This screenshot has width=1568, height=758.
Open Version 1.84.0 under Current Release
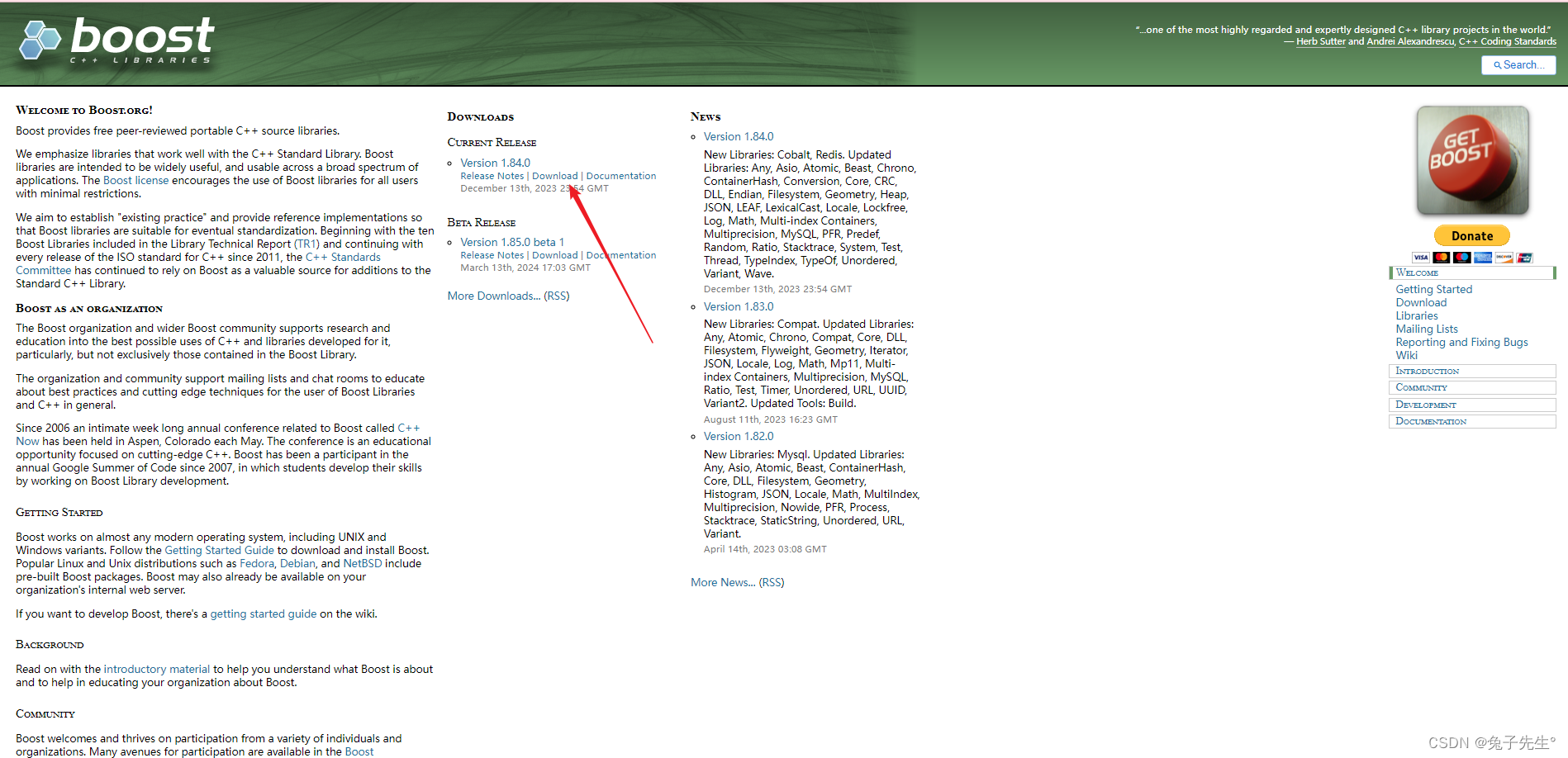coord(495,163)
